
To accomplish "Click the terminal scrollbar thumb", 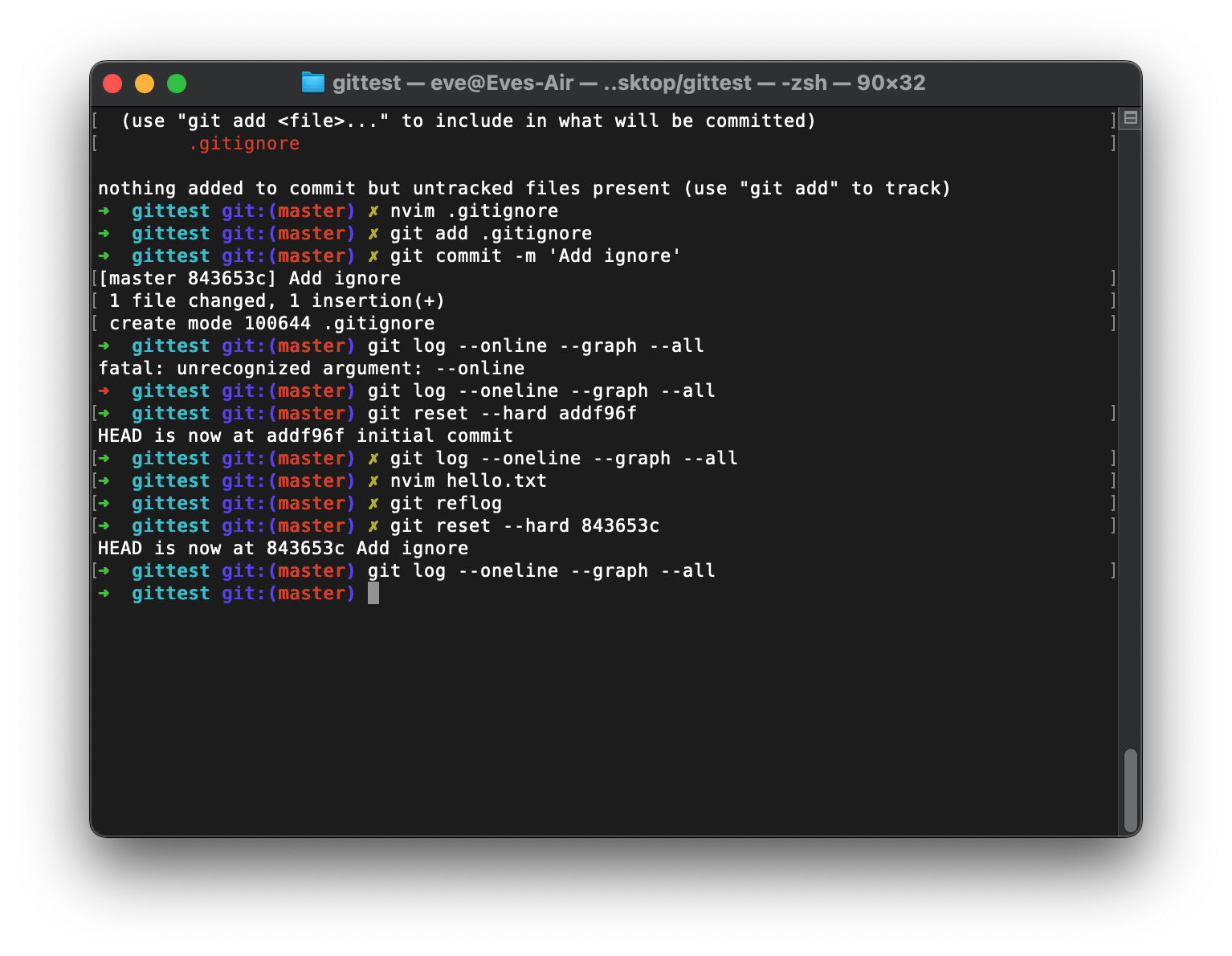I will (x=1131, y=791).
